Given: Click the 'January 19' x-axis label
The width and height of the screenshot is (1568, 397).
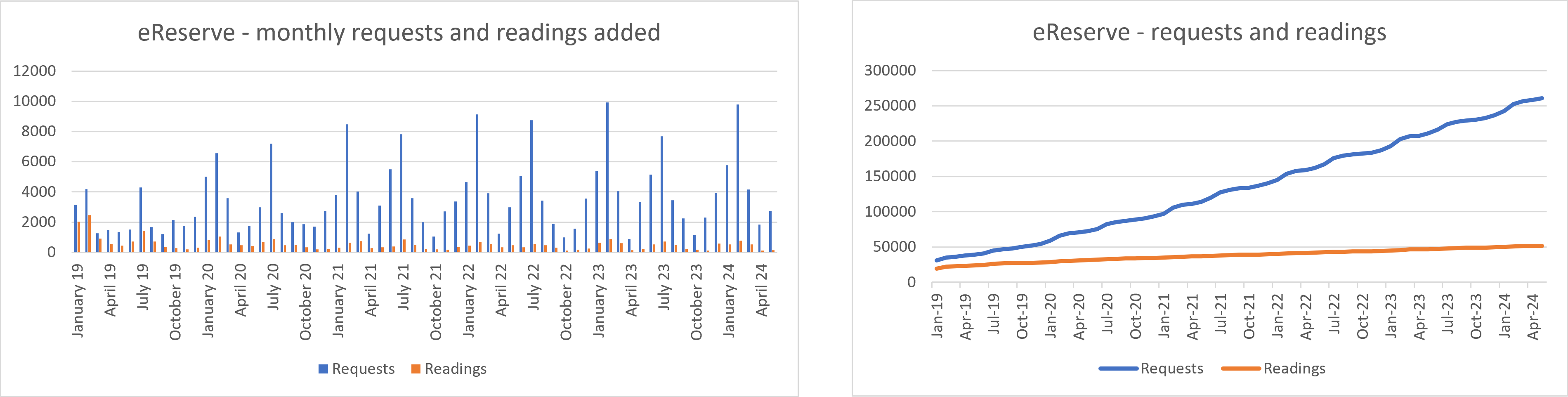Looking at the screenshot, I should pyautogui.click(x=78, y=300).
